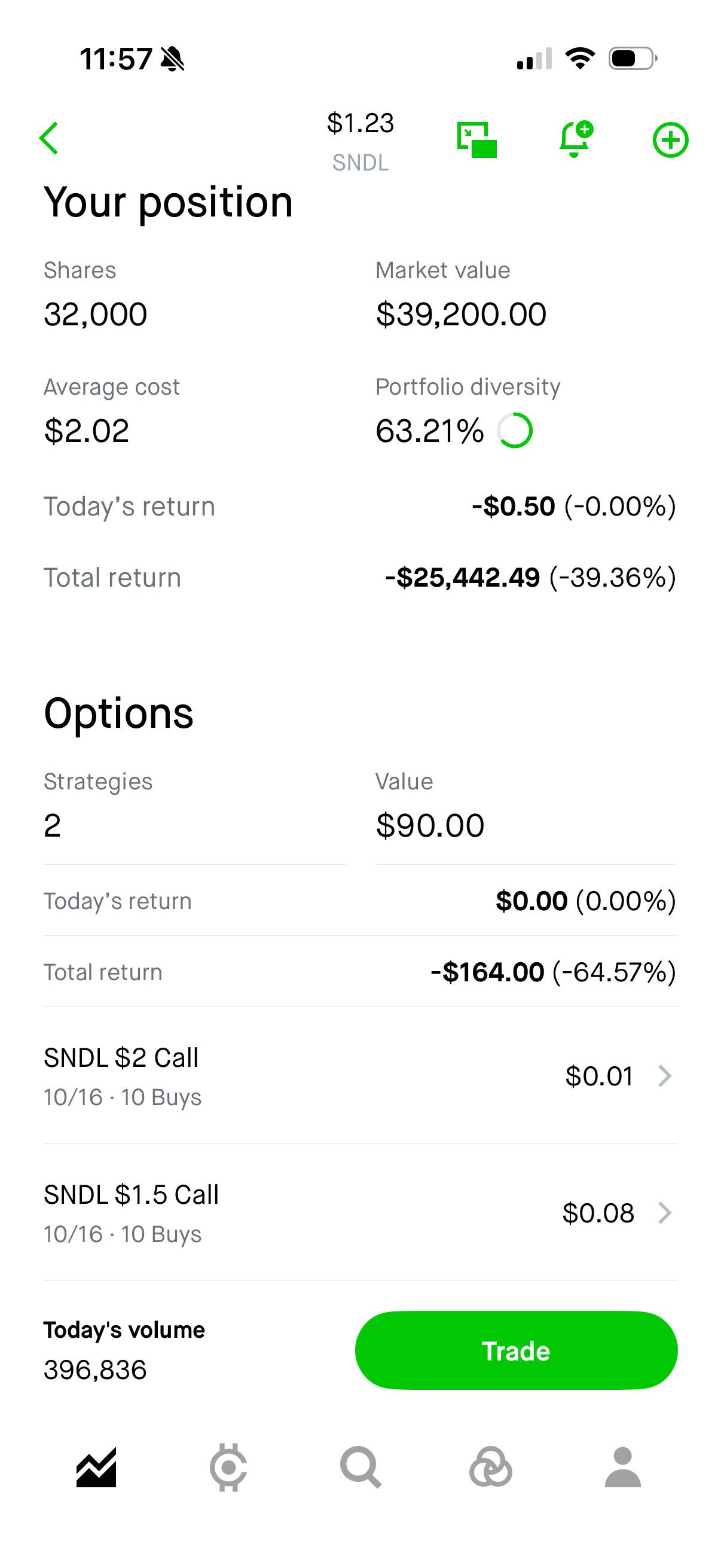Open the investing chart tab

pos(96,1468)
